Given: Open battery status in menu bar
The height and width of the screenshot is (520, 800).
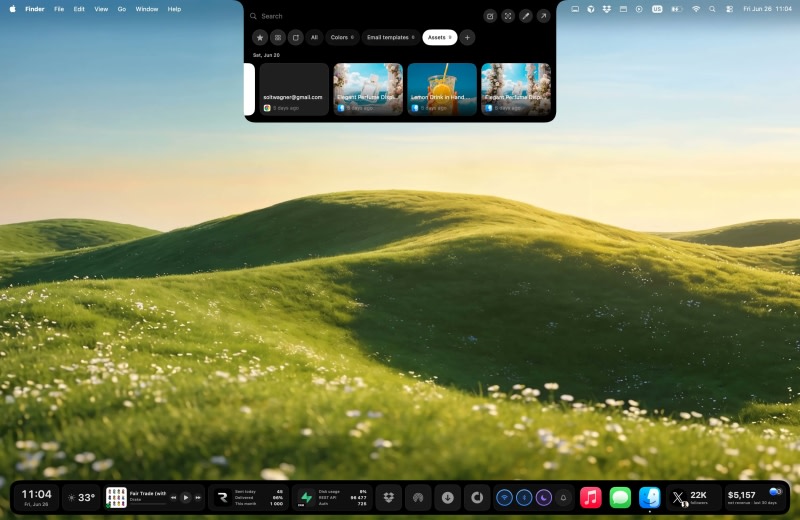Looking at the screenshot, I should point(677,9).
